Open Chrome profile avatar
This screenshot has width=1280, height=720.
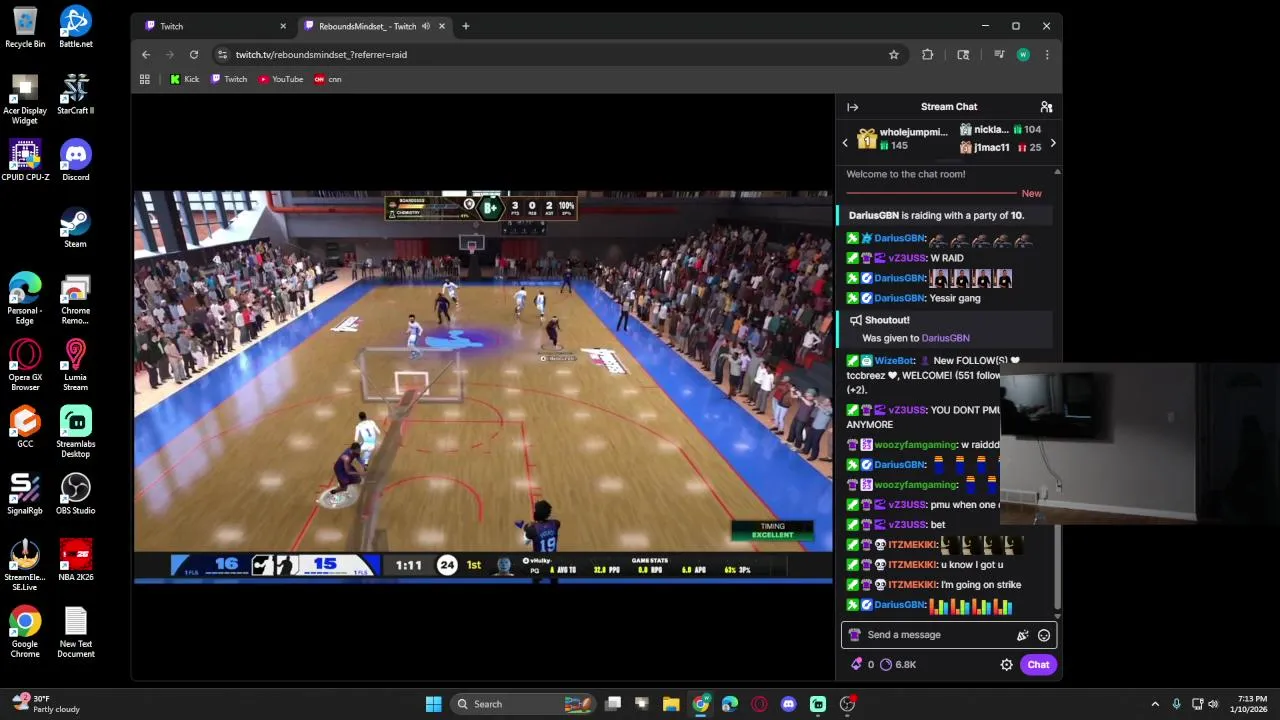(x=1023, y=55)
